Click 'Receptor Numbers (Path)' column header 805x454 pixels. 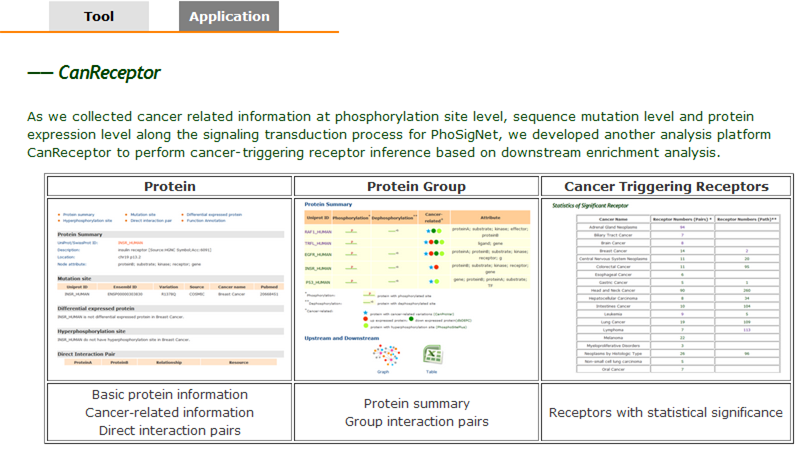point(747,219)
